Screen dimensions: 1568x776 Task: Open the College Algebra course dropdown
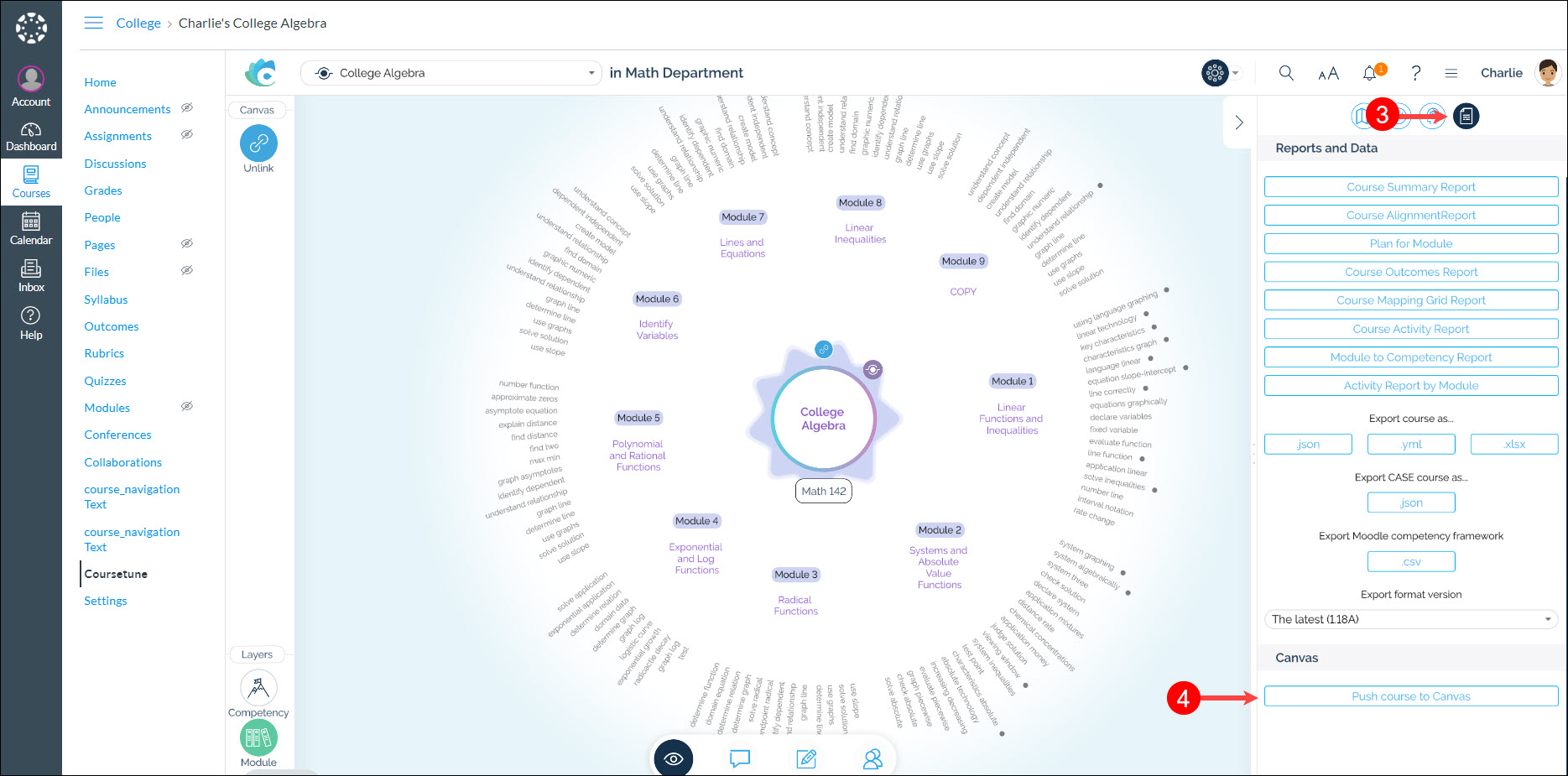point(451,73)
